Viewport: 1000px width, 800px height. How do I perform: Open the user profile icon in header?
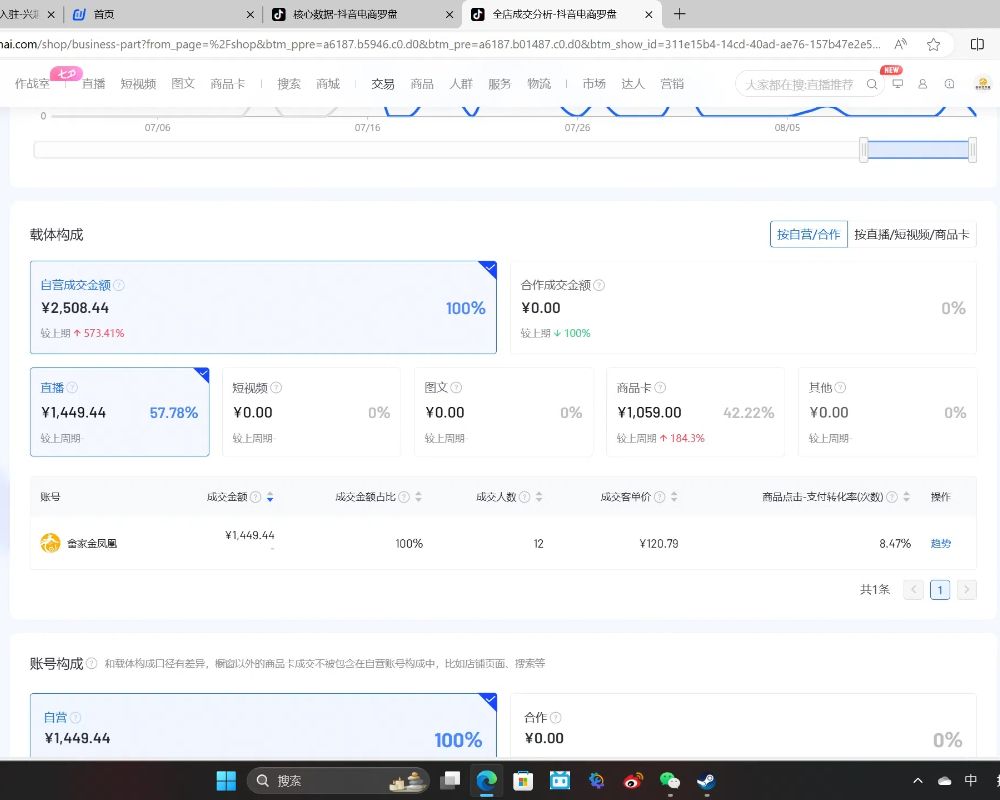pyautogui.click(x=923, y=84)
